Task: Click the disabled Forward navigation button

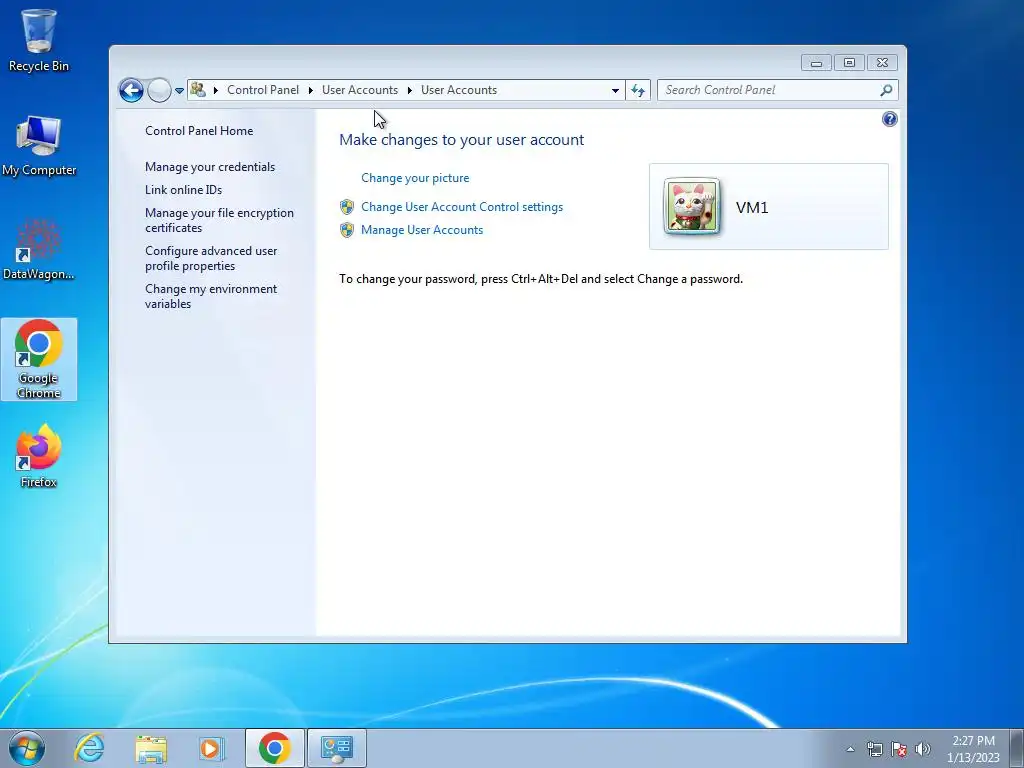Action: [159, 90]
